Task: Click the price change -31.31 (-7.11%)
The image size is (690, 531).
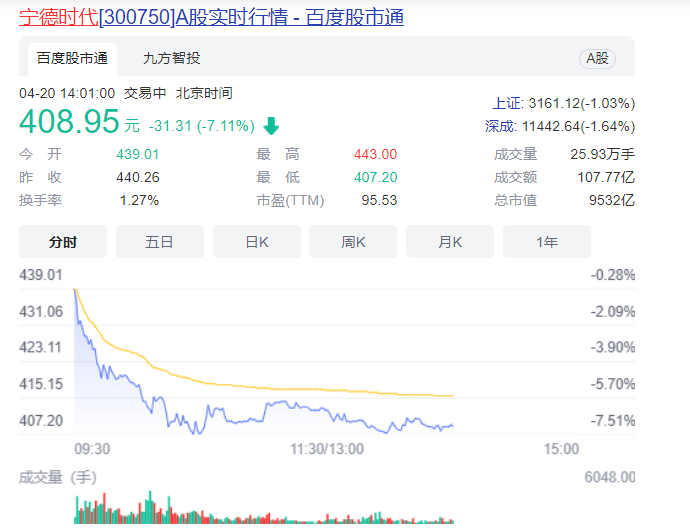Action: (202, 126)
